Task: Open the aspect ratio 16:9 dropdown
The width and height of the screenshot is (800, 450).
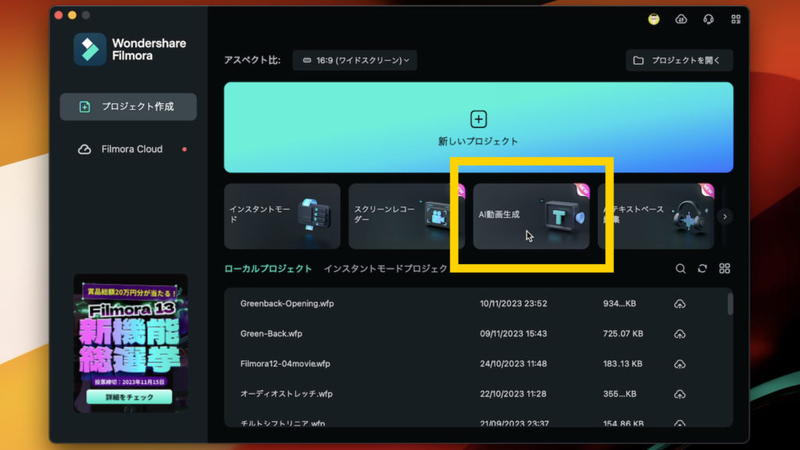Action: [x=355, y=60]
